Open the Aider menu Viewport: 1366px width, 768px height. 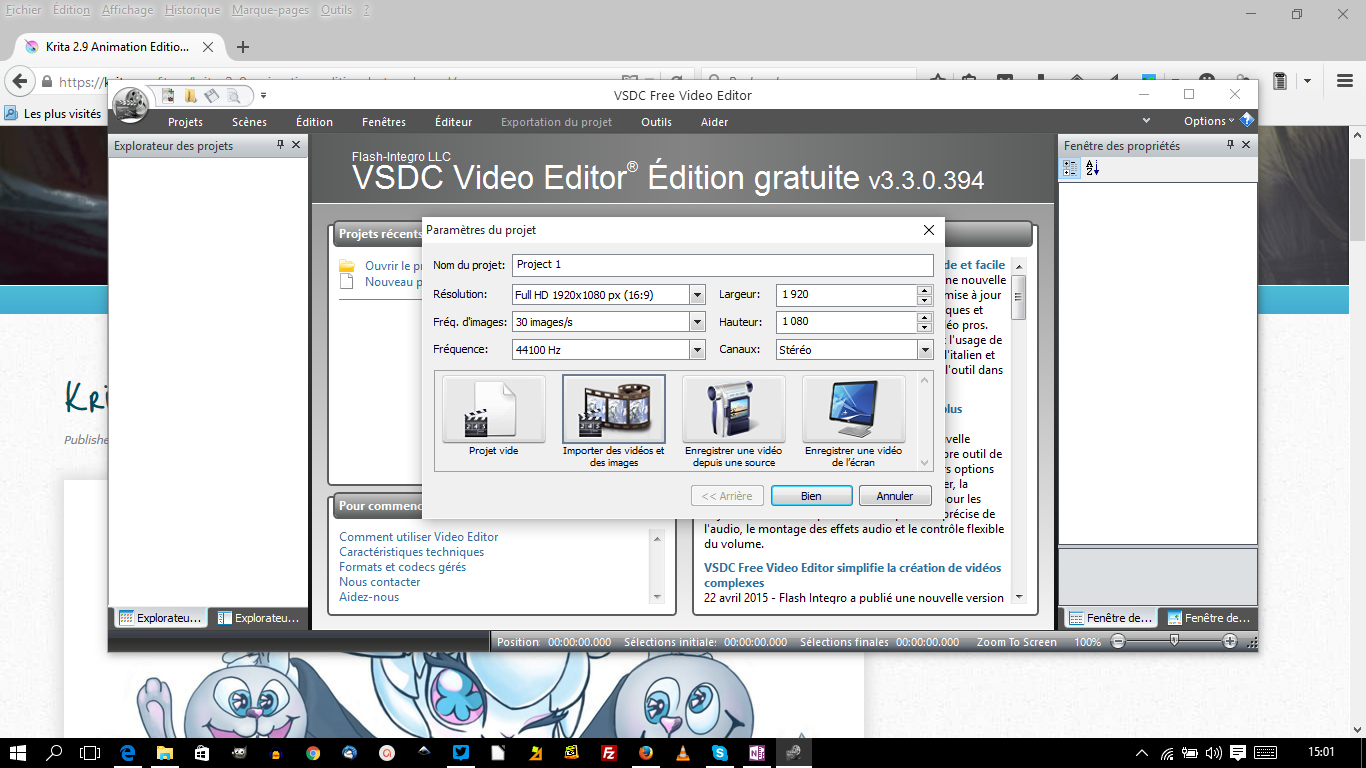pos(714,122)
